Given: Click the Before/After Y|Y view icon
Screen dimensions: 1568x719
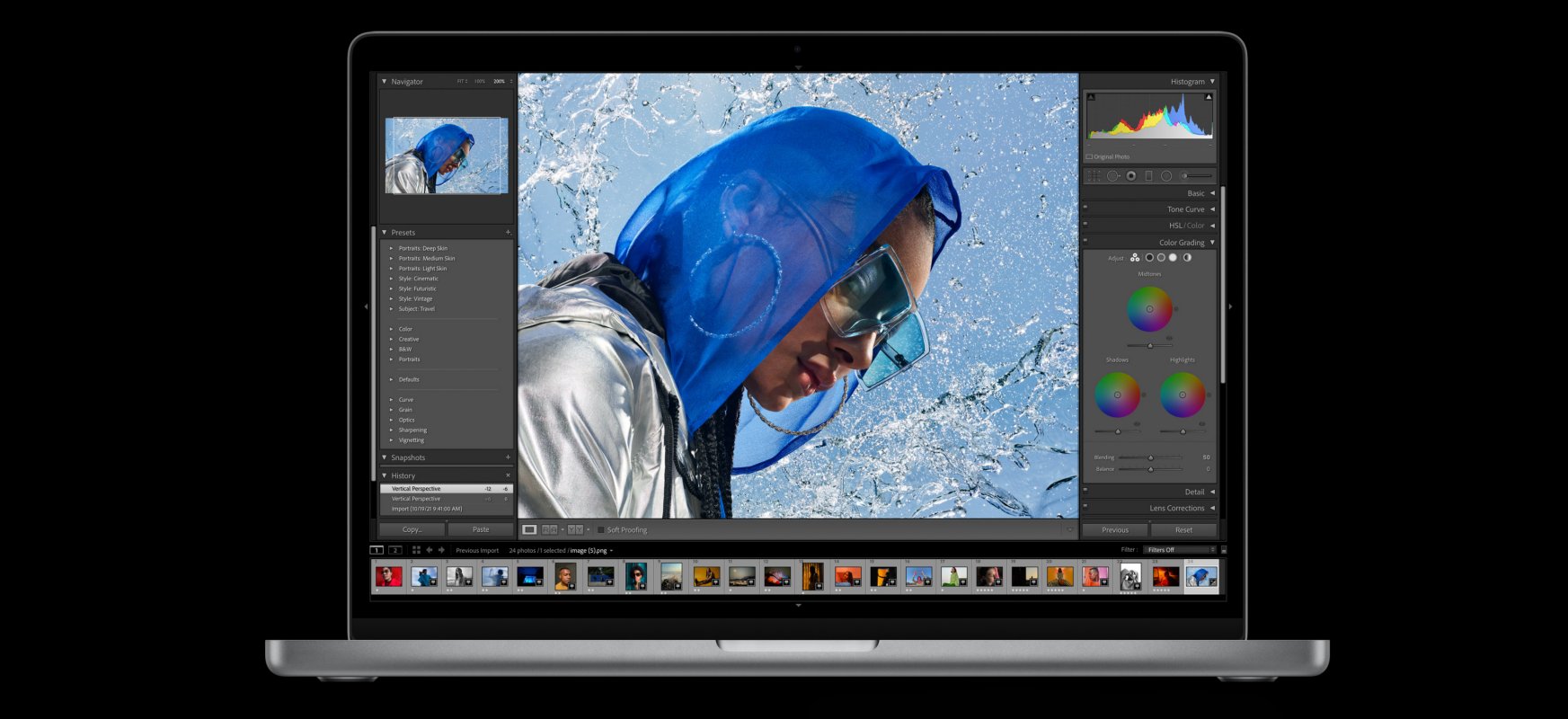Looking at the screenshot, I should pos(576,529).
